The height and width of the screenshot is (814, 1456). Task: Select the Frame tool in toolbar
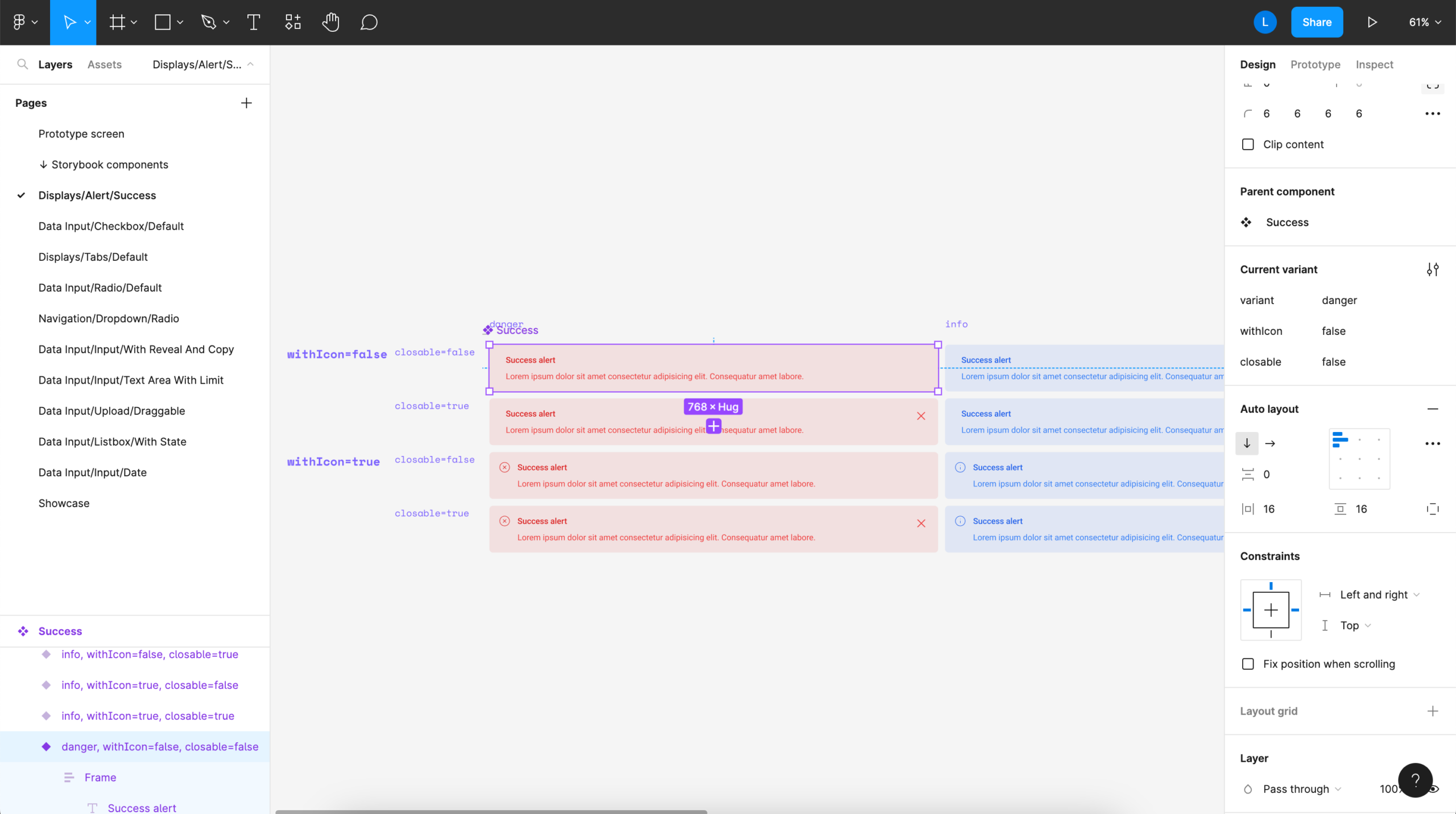117,22
